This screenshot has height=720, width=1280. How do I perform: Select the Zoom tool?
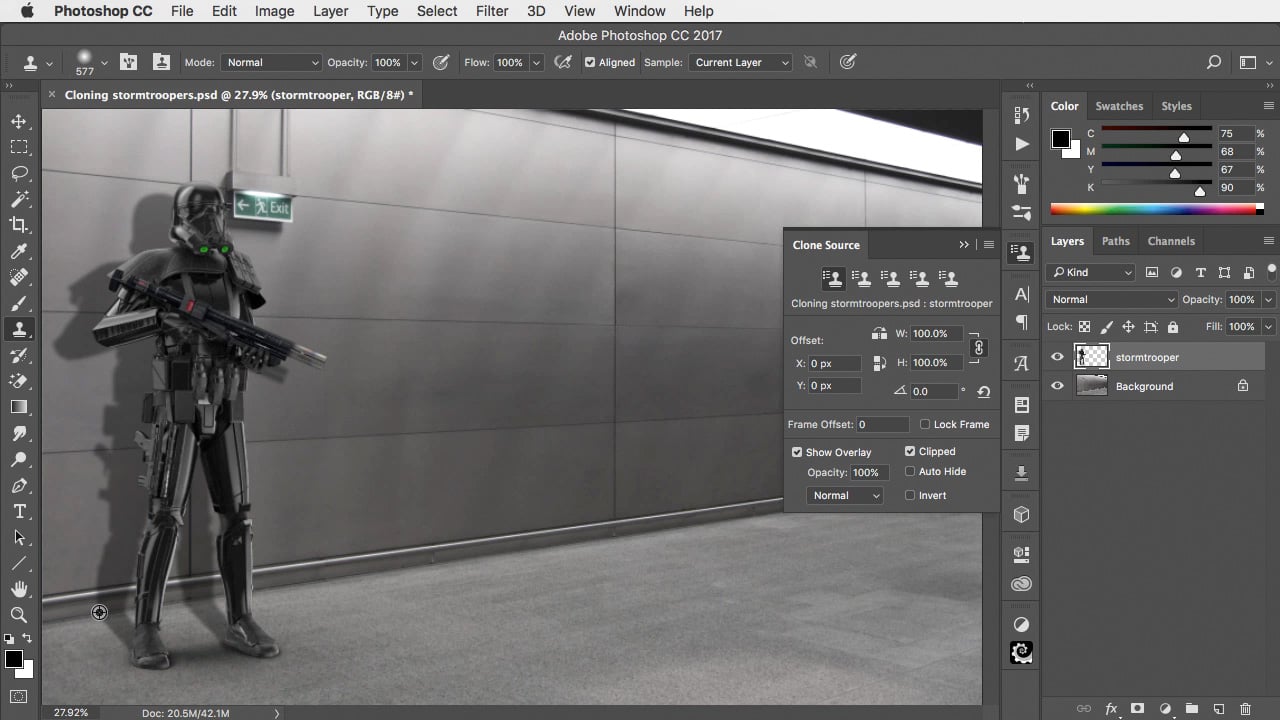click(19, 615)
